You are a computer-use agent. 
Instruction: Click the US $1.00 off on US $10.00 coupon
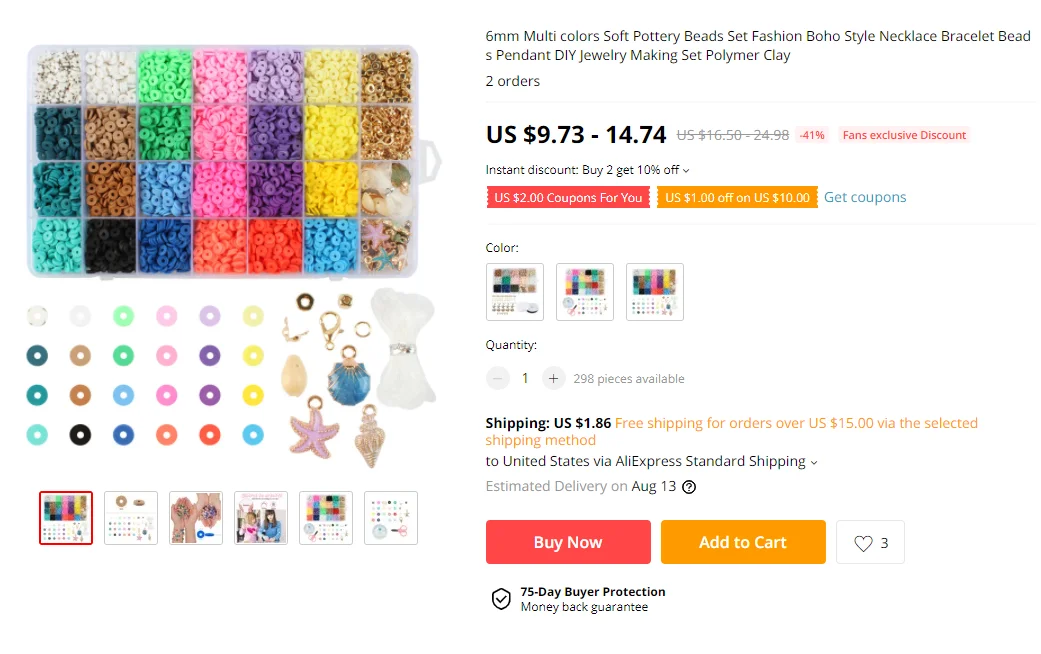pos(737,197)
